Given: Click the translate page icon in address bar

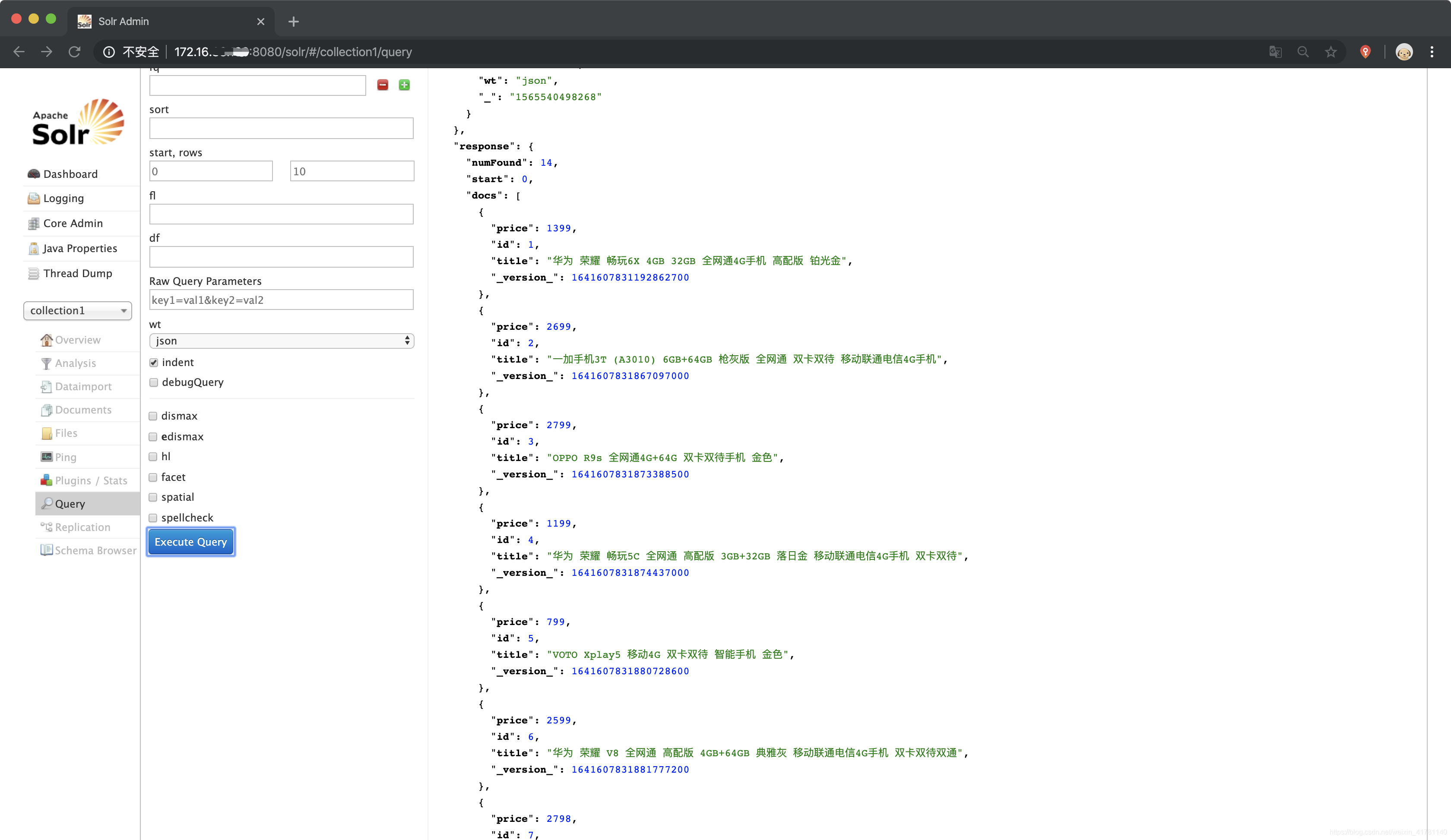Looking at the screenshot, I should click(x=1275, y=52).
